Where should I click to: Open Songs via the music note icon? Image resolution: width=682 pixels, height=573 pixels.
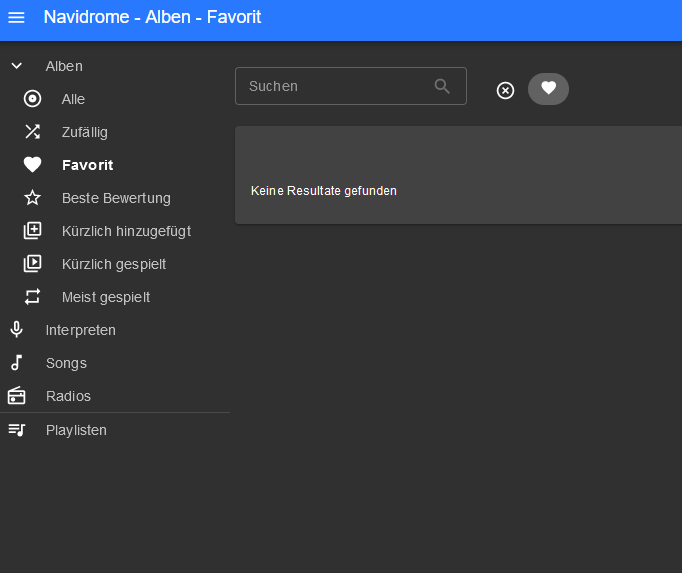point(16,363)
